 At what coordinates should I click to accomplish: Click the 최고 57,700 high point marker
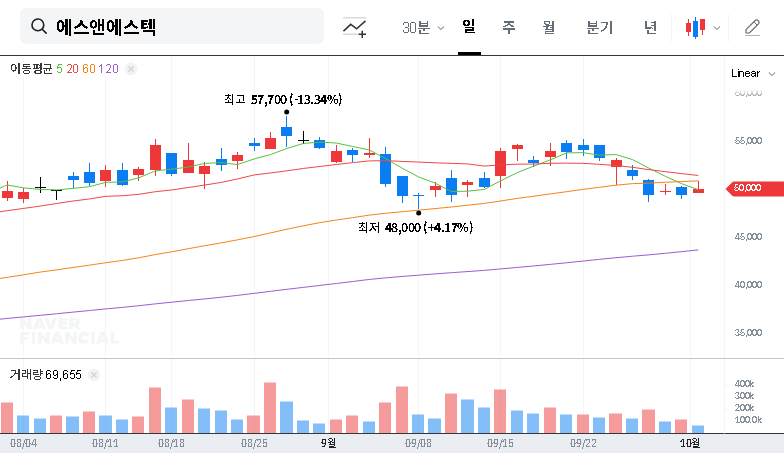[x=287, y=112]
